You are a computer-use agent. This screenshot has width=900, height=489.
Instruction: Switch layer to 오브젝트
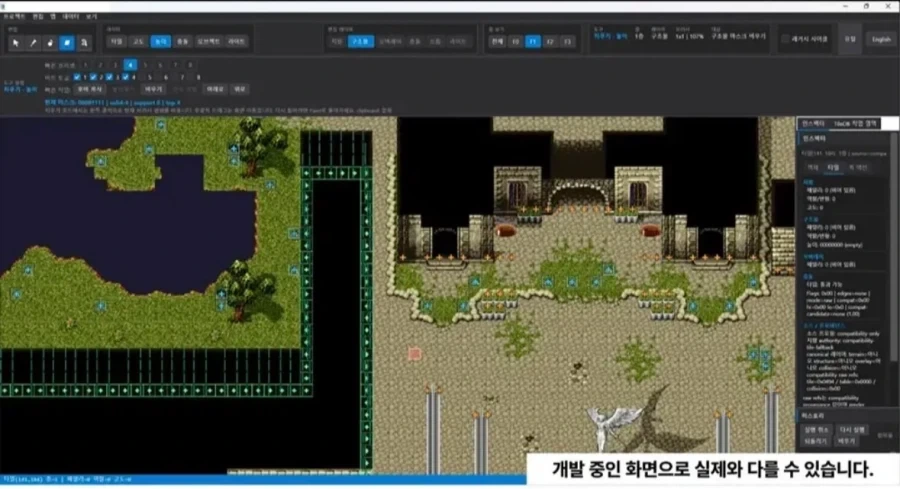(208, 41)
